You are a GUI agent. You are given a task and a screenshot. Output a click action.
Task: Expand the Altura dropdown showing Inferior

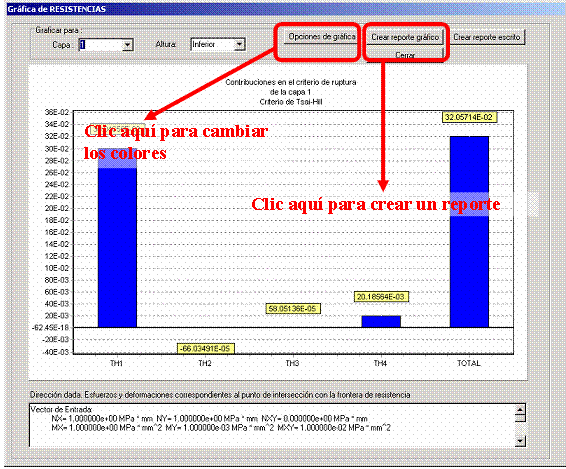click(x=239, y=45)
